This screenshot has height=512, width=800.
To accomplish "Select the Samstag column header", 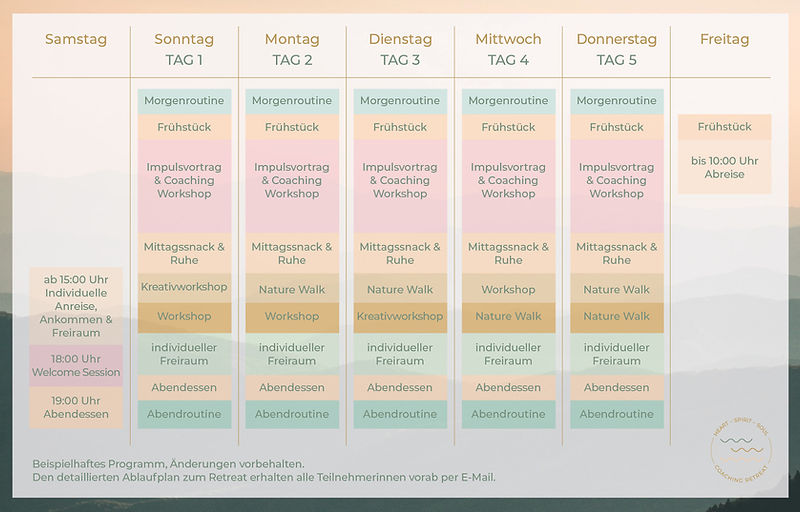I will click(75, 40).
